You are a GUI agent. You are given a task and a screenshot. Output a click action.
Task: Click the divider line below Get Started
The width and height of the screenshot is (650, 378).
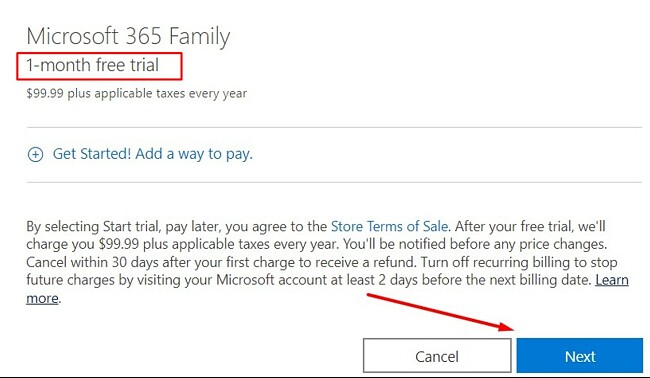pyautogui.click(x=334, y=182)
